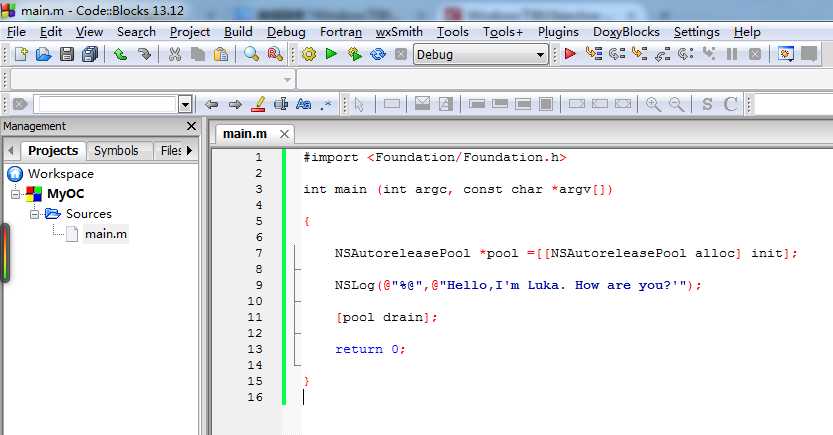Open code completion scope dropdown
The width and height of the screenshot is (833, 435).
[287, 80]
